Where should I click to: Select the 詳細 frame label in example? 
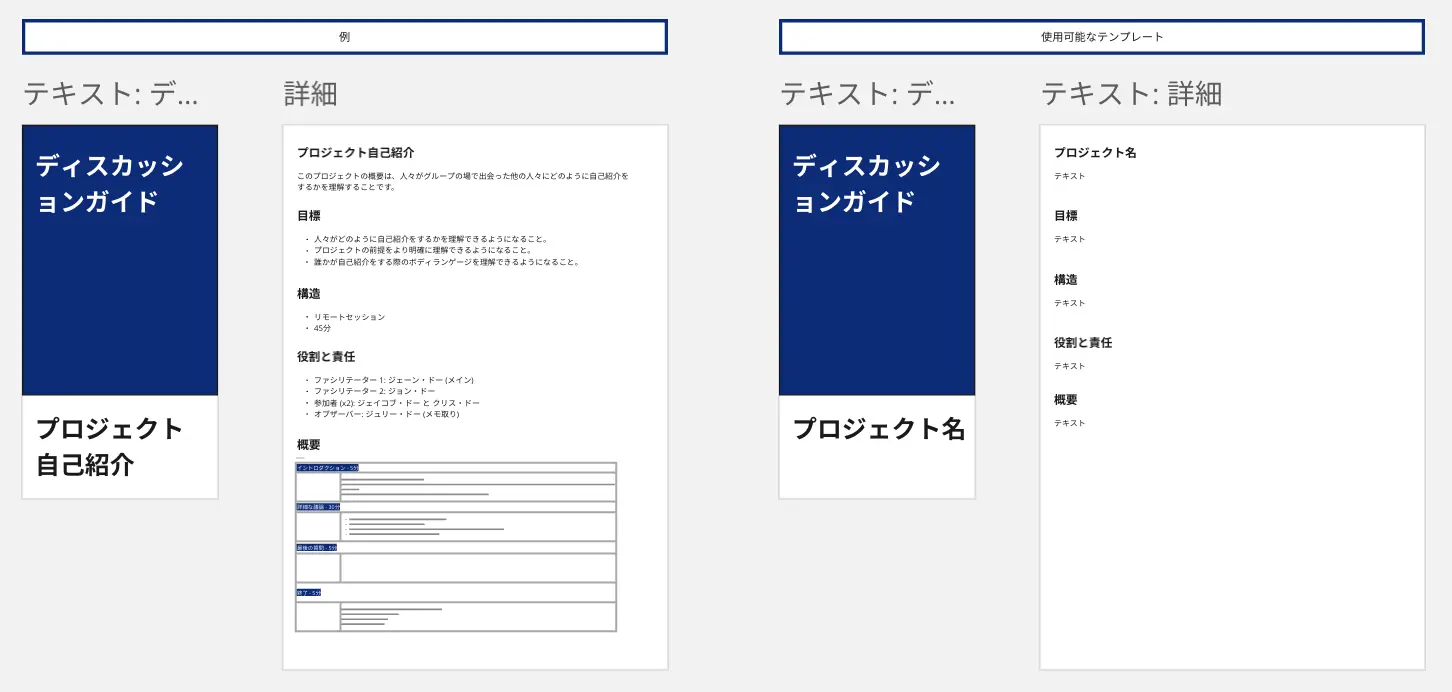coord(311,94)
